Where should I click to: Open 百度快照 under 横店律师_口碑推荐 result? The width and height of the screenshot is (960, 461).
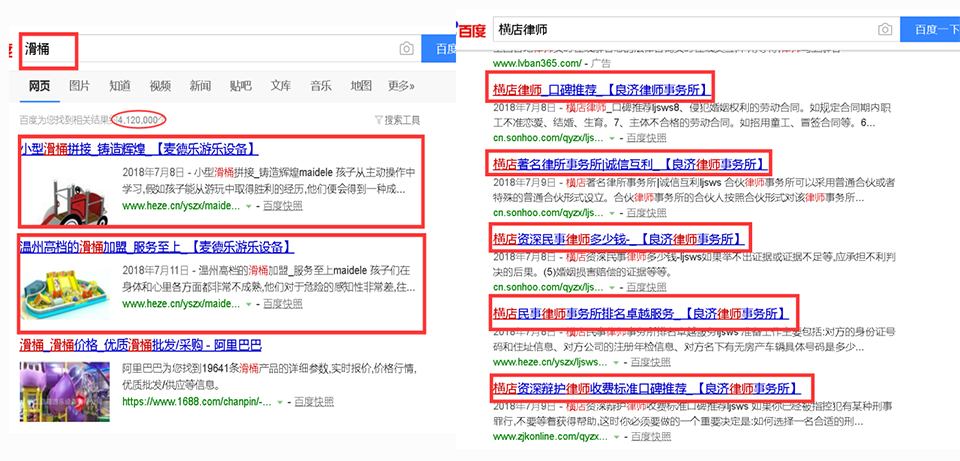coord(647,138)
